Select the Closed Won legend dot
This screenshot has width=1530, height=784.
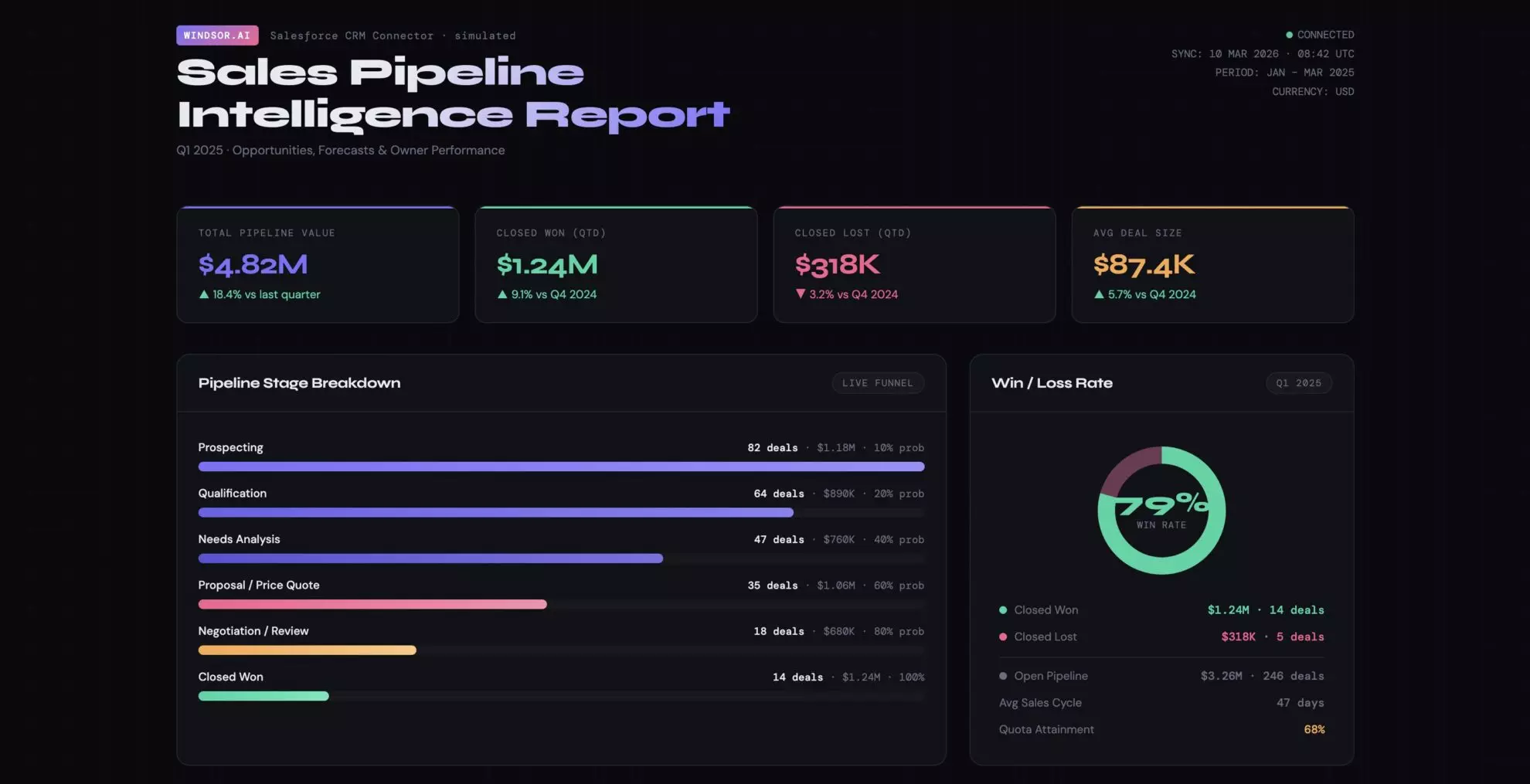(x=1002, y=609)
